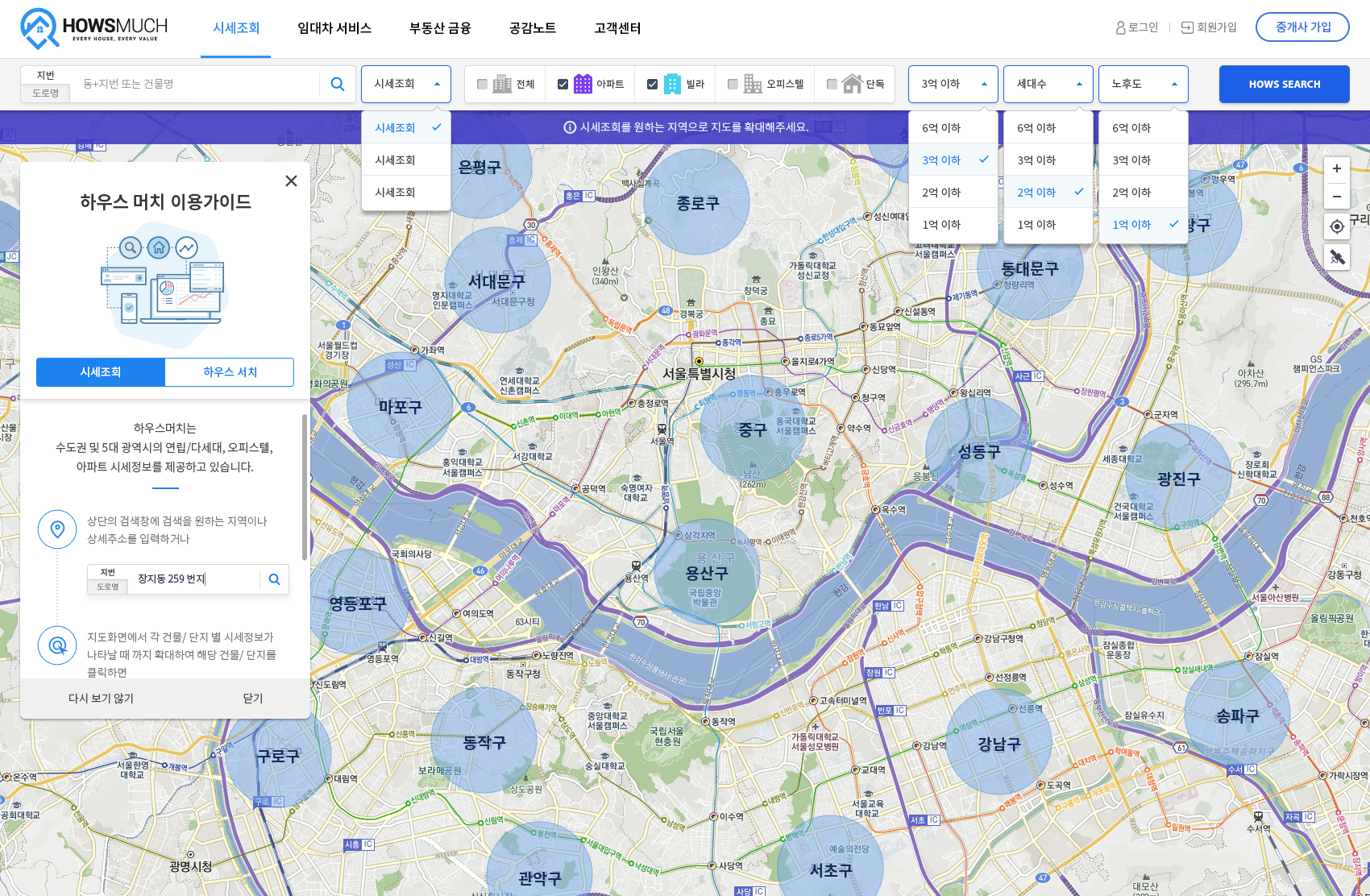
Task: Enable the 전체 building type checkbox
Action: pos(482,84)
